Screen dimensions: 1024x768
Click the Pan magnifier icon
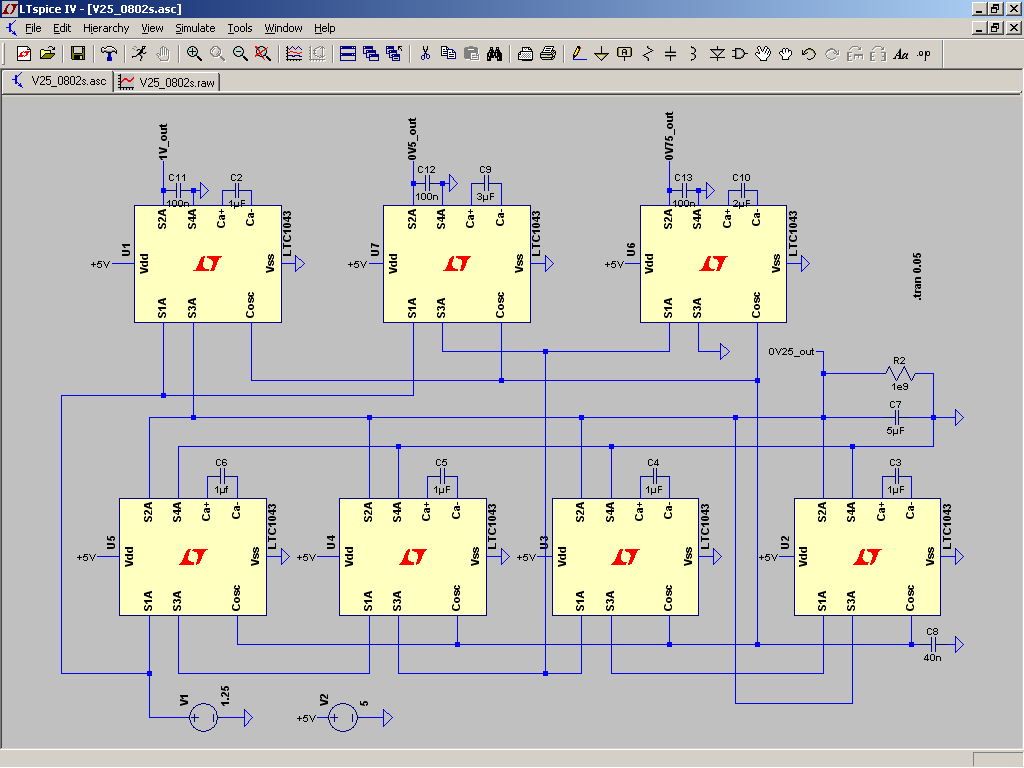click(217, 54)
